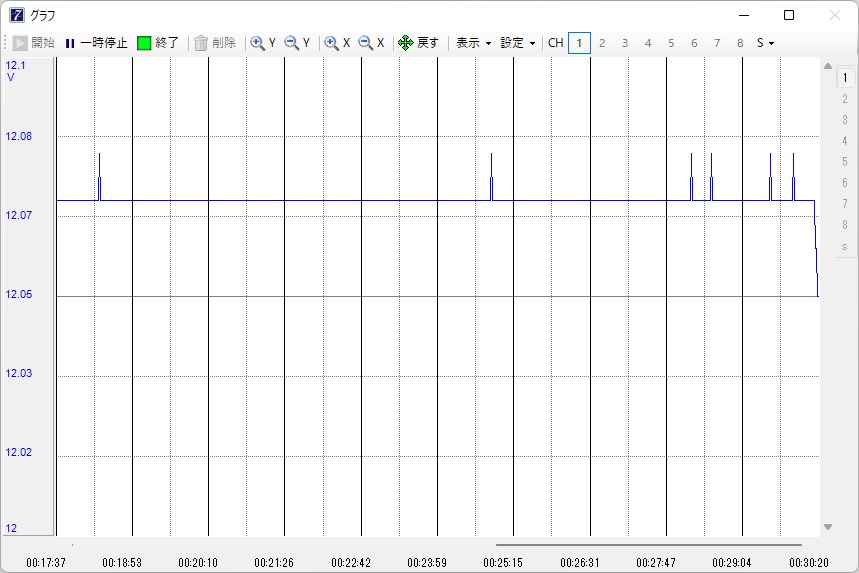
Task: Click the Y-axis zoom in magnifier
Action: coord(264,43)
